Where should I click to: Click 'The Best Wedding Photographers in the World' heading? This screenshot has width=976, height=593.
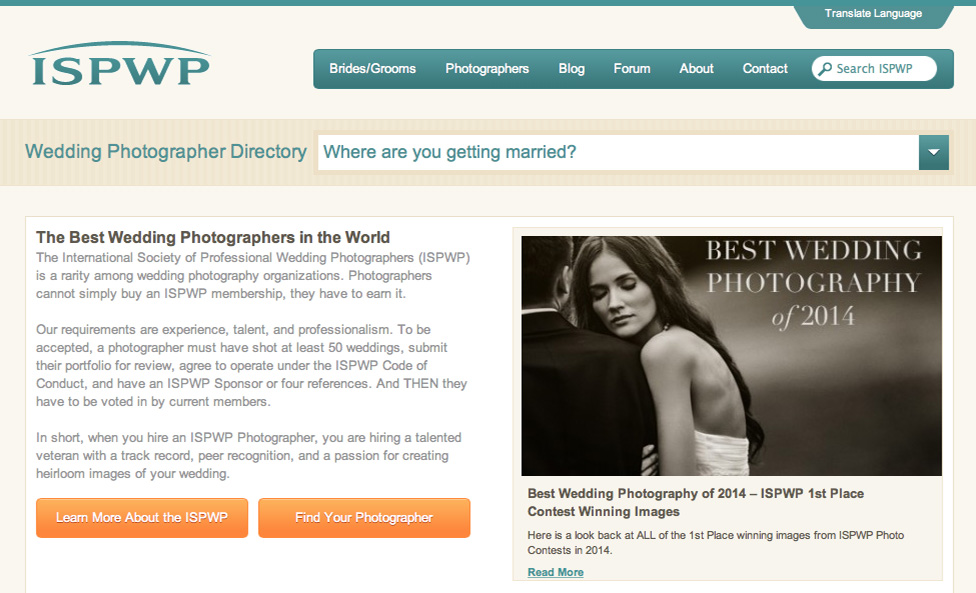pos(213,238)
